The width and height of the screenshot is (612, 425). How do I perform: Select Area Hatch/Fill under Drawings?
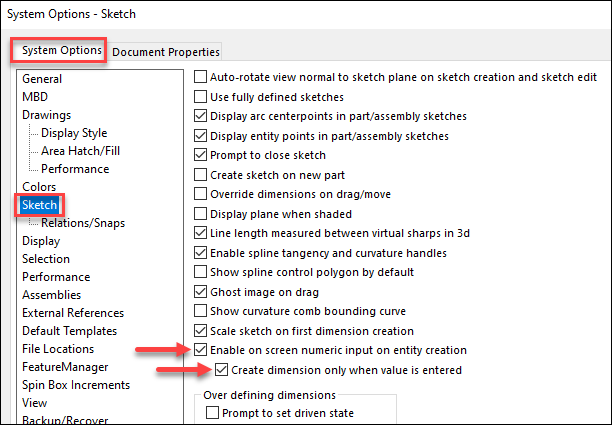(80, 151)
